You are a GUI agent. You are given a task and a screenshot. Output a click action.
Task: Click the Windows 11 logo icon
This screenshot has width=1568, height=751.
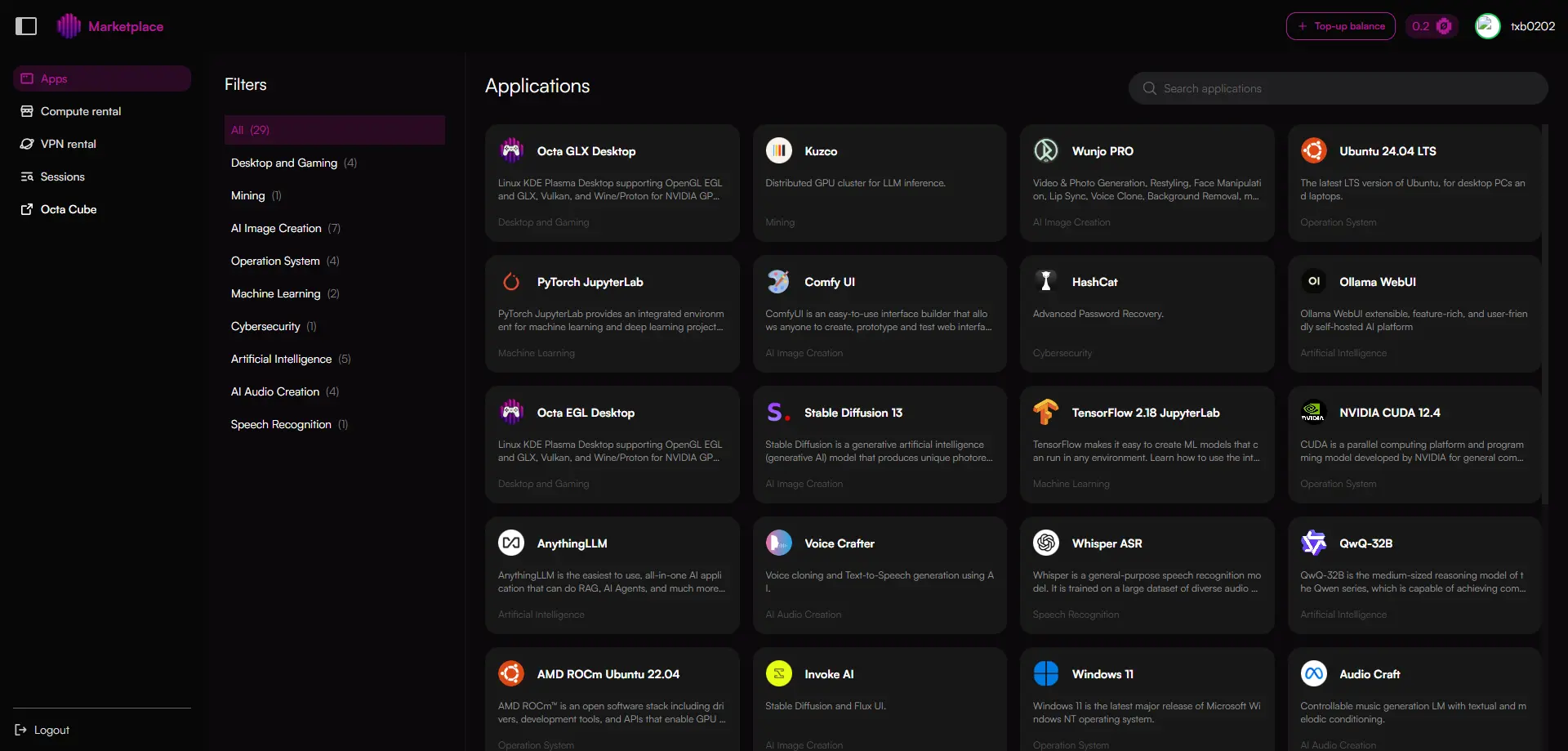pyautogui.click(x=1046, y=673)
